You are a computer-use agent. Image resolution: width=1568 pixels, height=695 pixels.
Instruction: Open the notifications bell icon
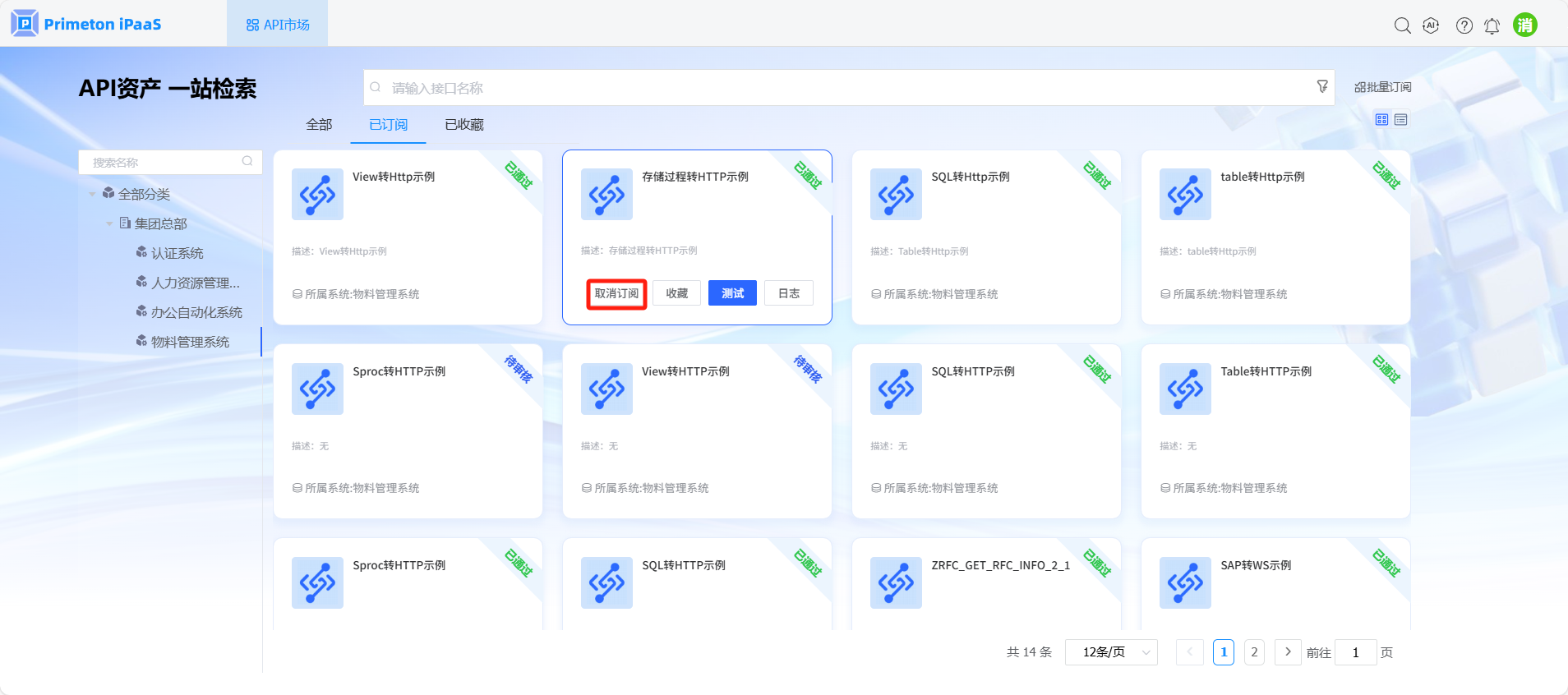tap(1492, 26)
